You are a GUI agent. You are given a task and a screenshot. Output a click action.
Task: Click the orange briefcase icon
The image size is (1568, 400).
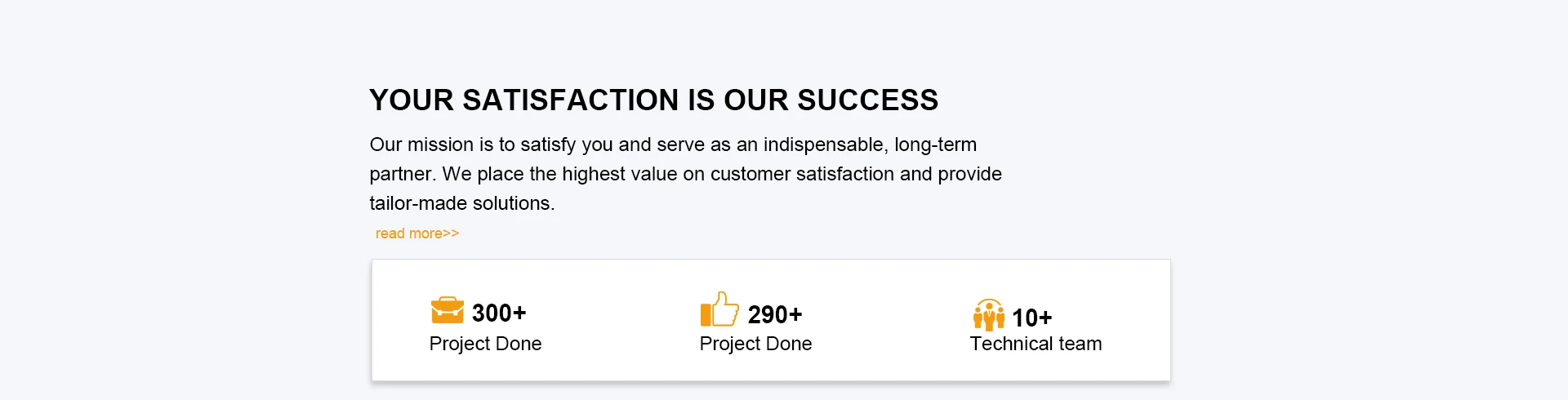point(447,311)
